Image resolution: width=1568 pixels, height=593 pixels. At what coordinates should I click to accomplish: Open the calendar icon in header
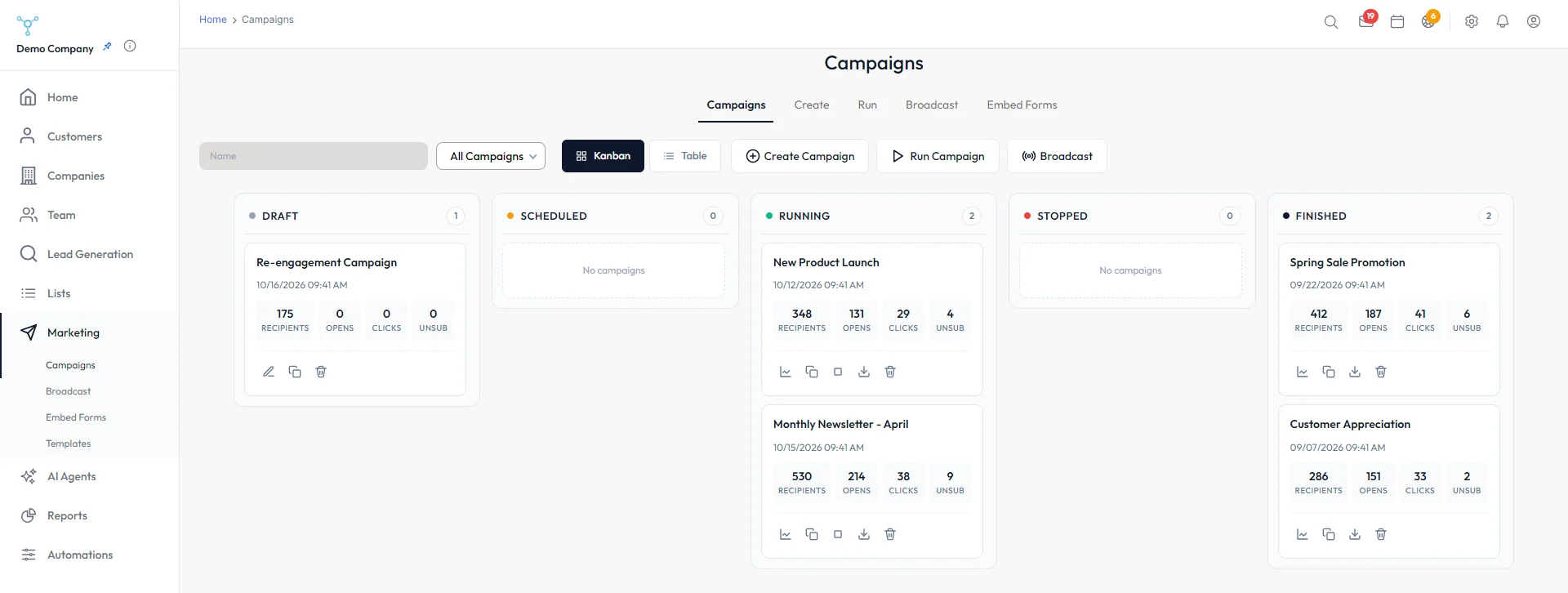click(x=1397, y=22)
